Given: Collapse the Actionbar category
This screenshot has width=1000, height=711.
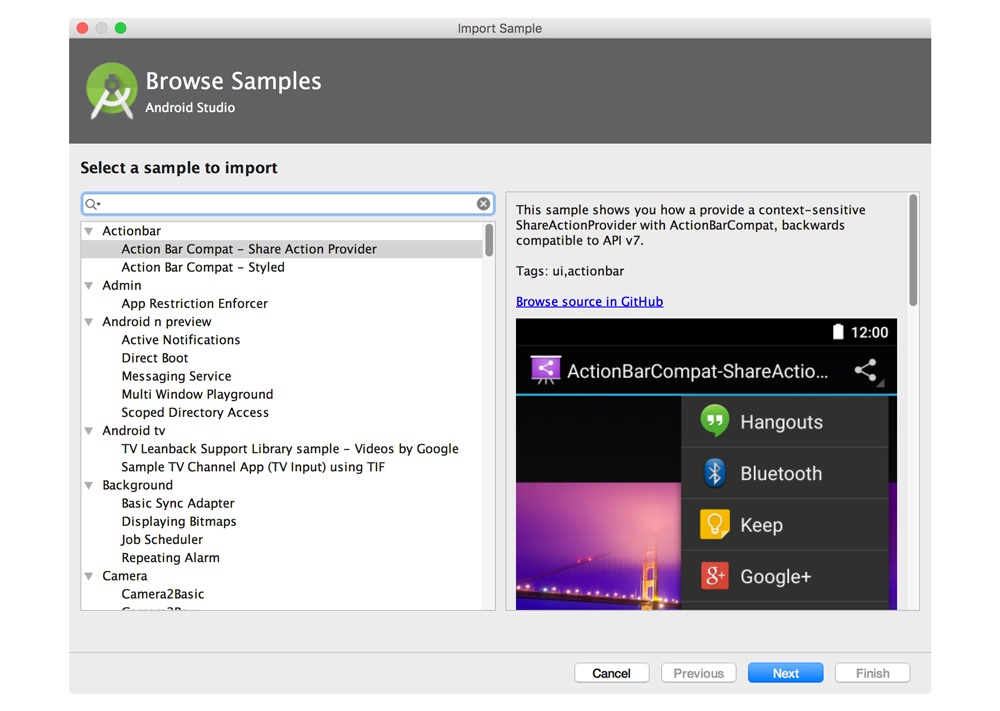Looking at the screenshot, I should point(90,232).
